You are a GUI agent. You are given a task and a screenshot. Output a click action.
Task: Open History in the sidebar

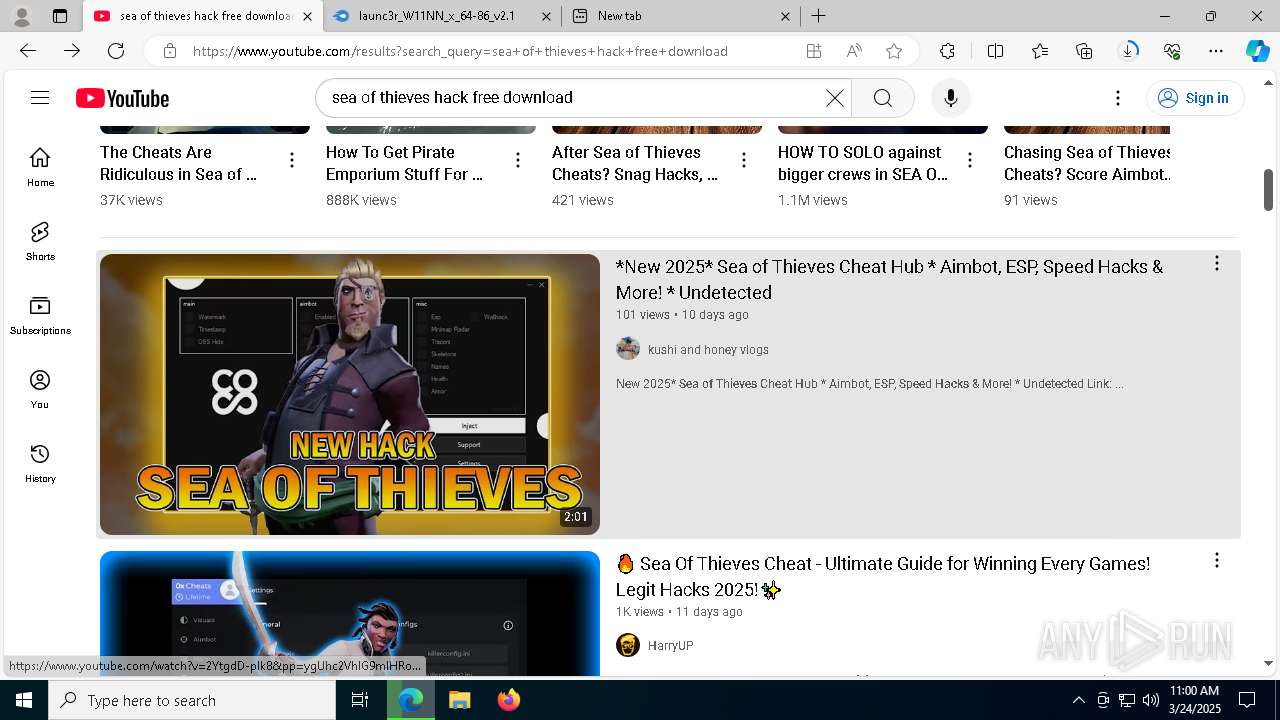click(x=40, y=463)
